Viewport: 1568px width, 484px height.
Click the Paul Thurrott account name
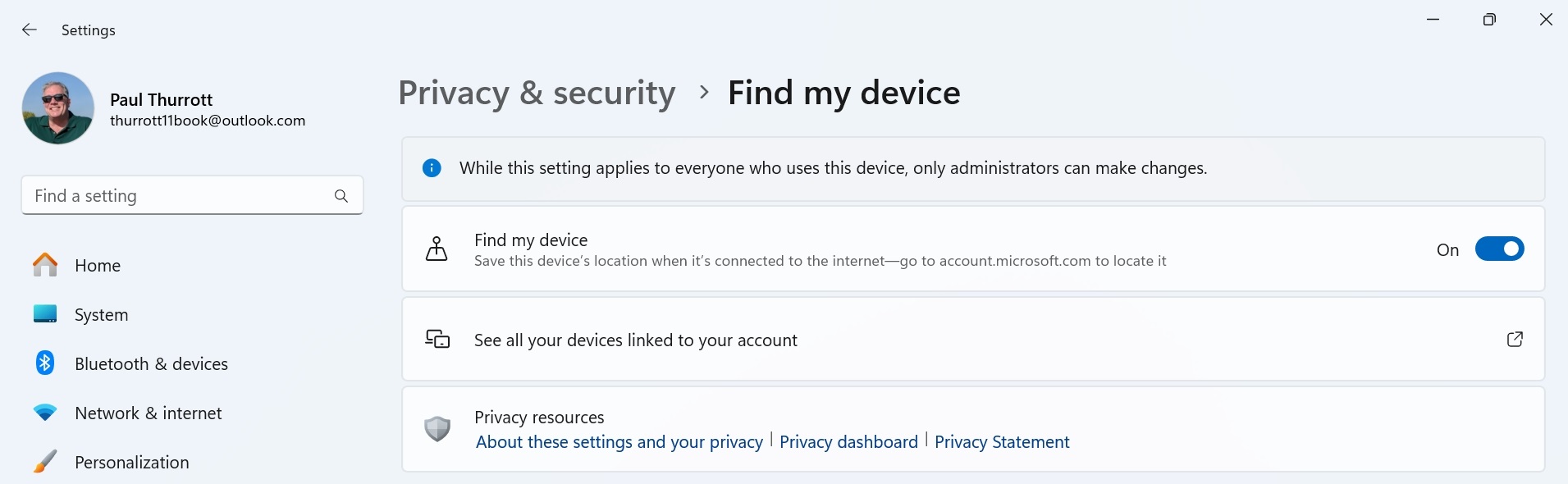coord(162,100)
